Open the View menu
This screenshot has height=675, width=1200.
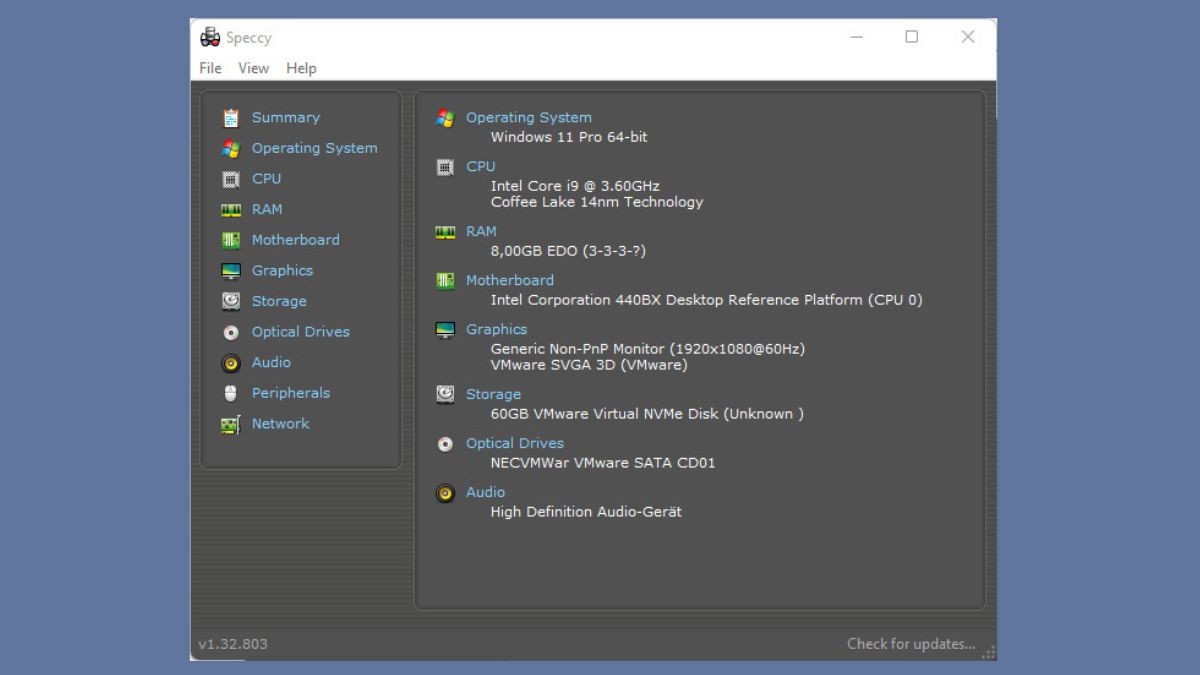[x=253, y=68]
